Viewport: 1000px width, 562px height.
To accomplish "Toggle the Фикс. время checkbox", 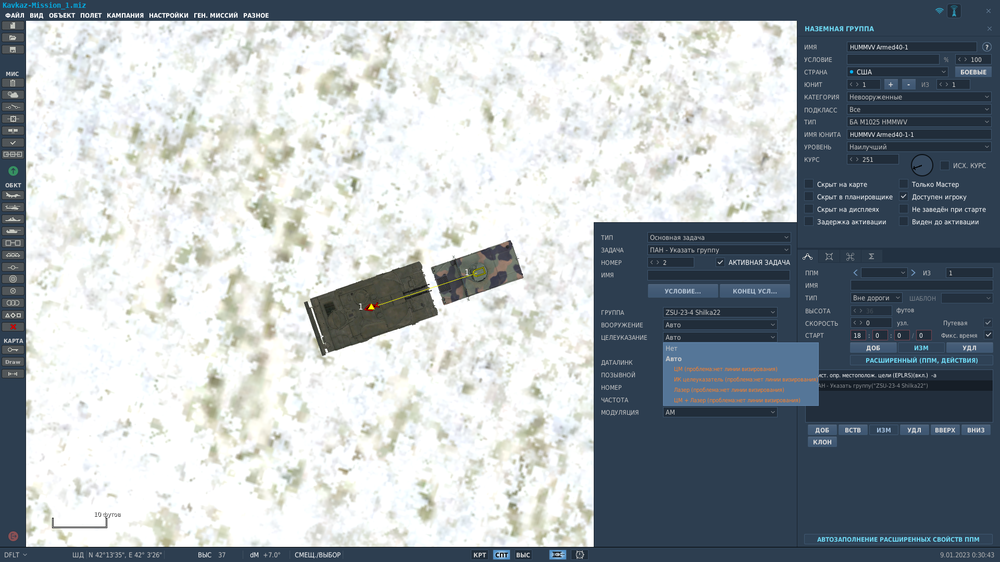I will (x=988, y=336).
